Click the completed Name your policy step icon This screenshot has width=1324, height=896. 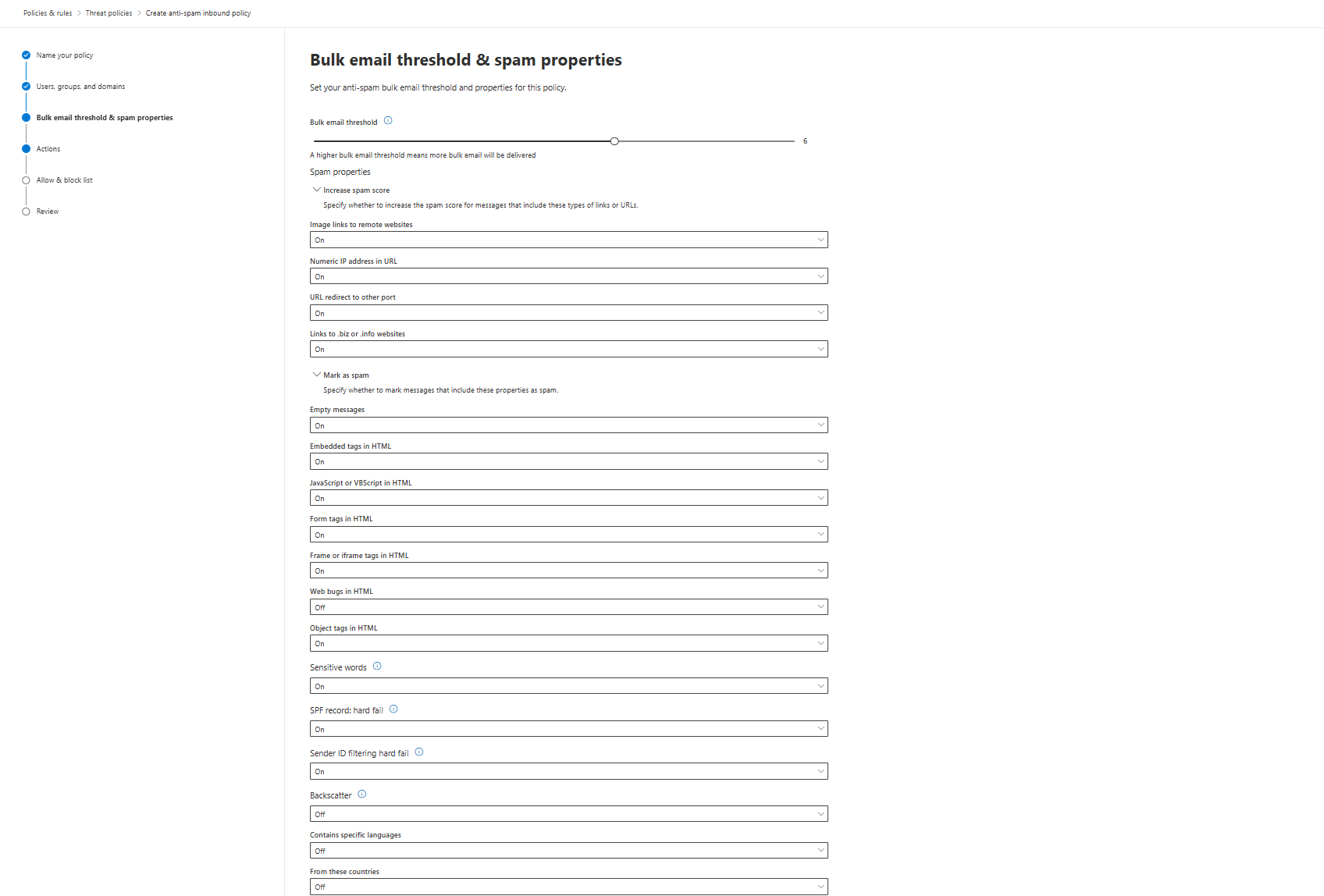coord(26,55)
